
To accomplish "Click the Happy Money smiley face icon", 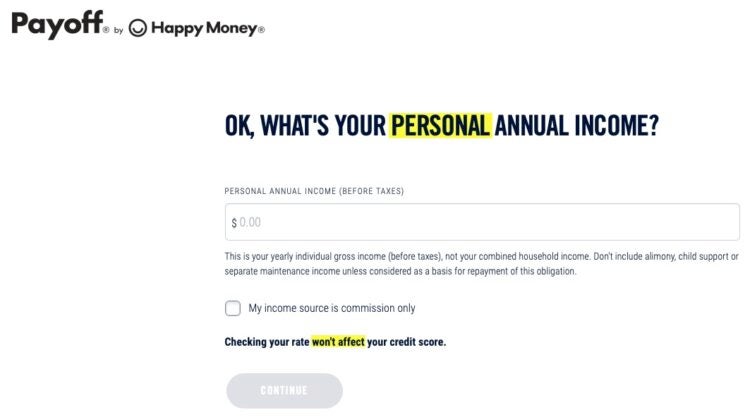I will [138, 28].
